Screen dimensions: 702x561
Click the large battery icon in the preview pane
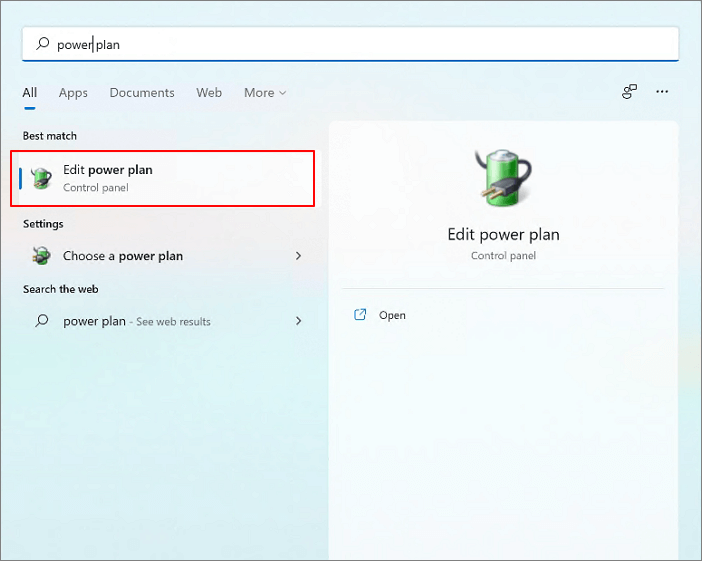click(503, 182)
